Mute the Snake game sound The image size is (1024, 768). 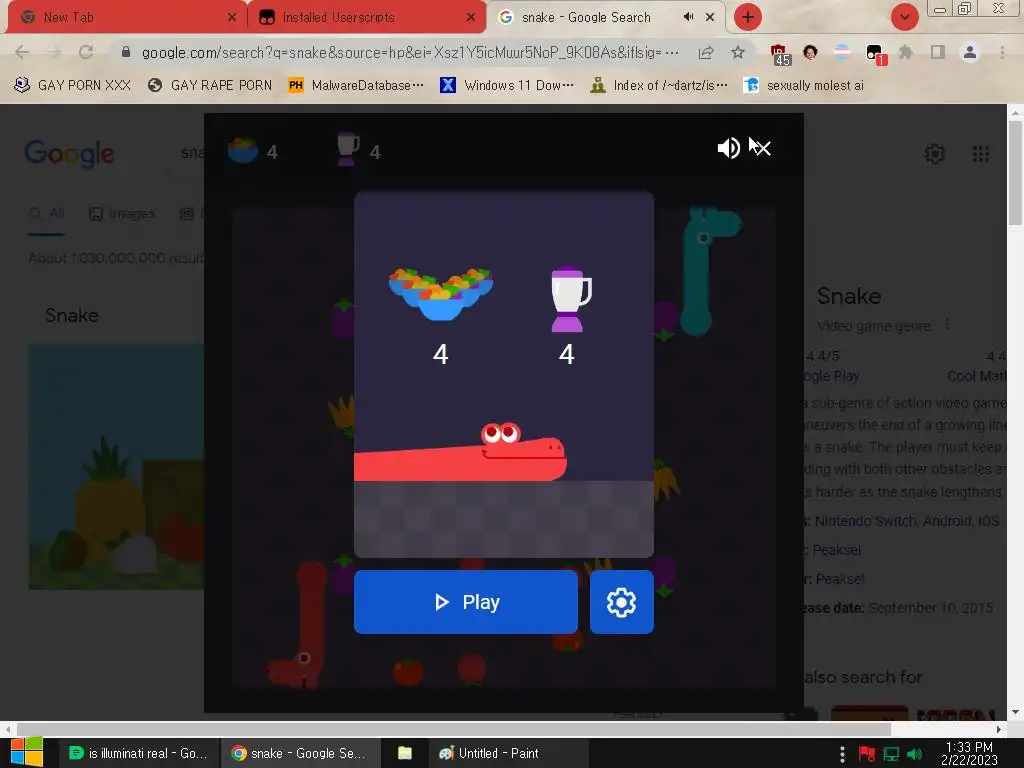(x=728, y=148)
